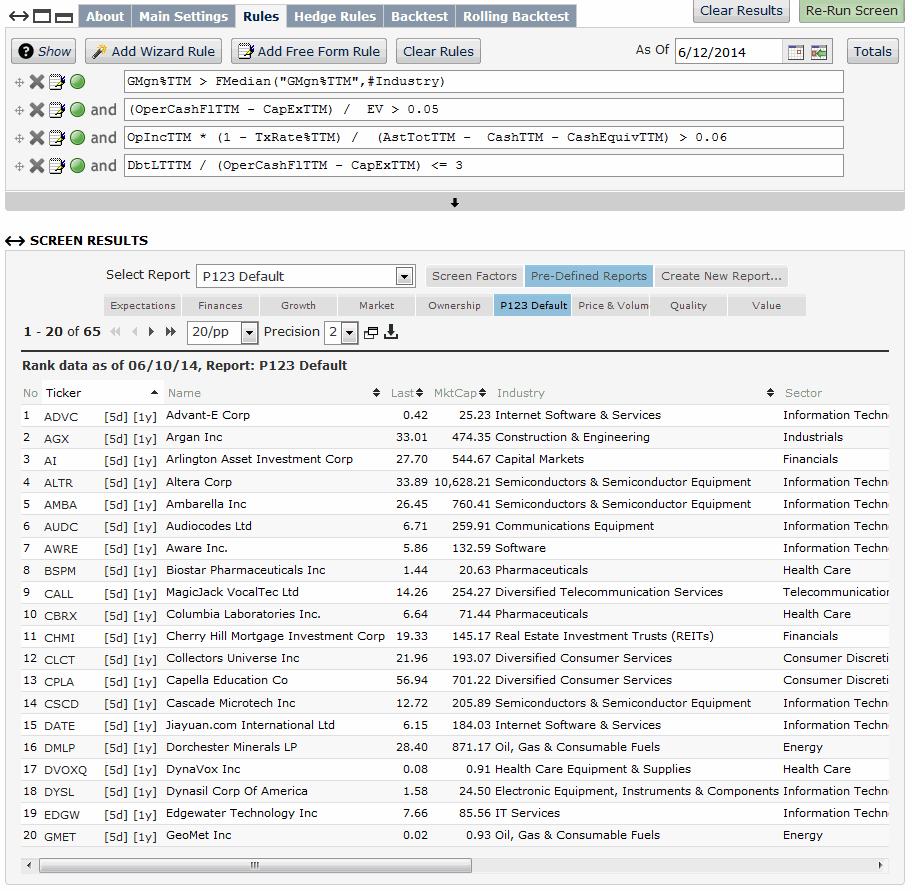The width and height of the screenshot is (912, 891).
Task: Click the GMgn%TTM rule text field
Action: click(483, 81)
